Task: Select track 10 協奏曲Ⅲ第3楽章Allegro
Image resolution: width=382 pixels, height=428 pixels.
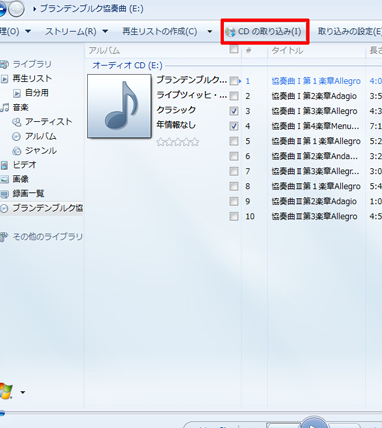Action: pyautogui.click(x=314, y=216)
